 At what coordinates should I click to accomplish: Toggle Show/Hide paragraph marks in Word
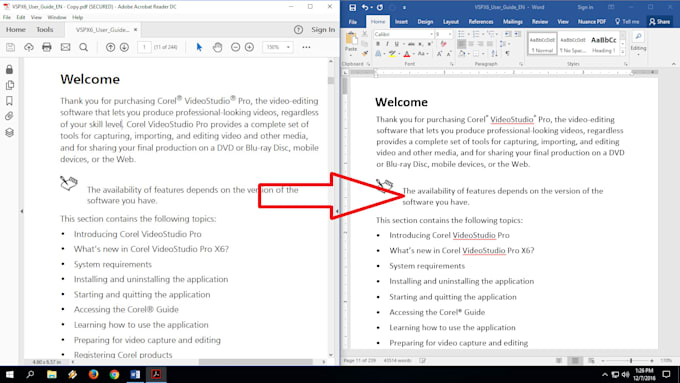507,54
